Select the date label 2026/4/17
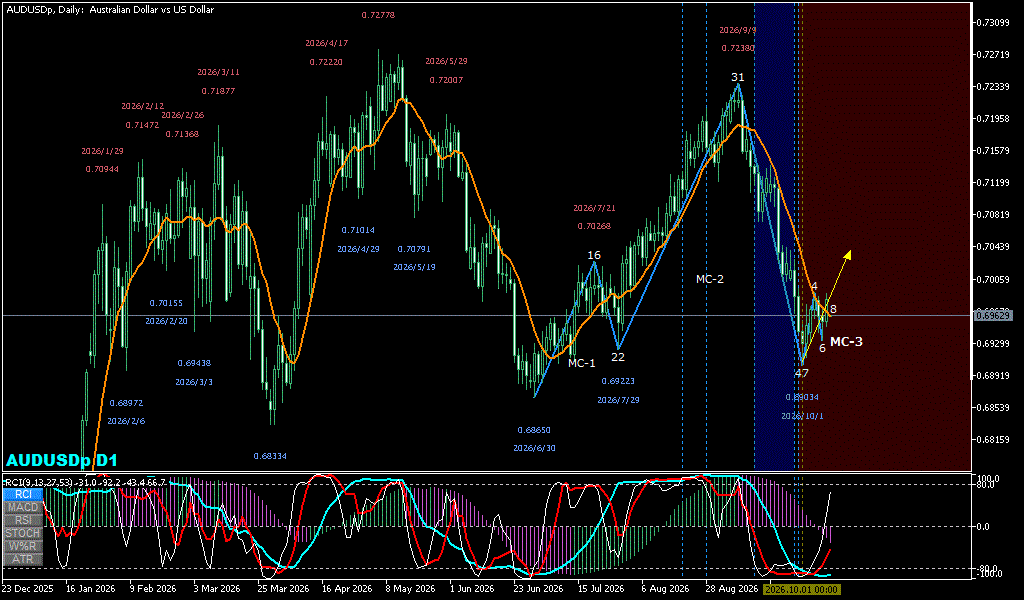The width and height of the screenshot is (1024, 600). tap(327, 43)
